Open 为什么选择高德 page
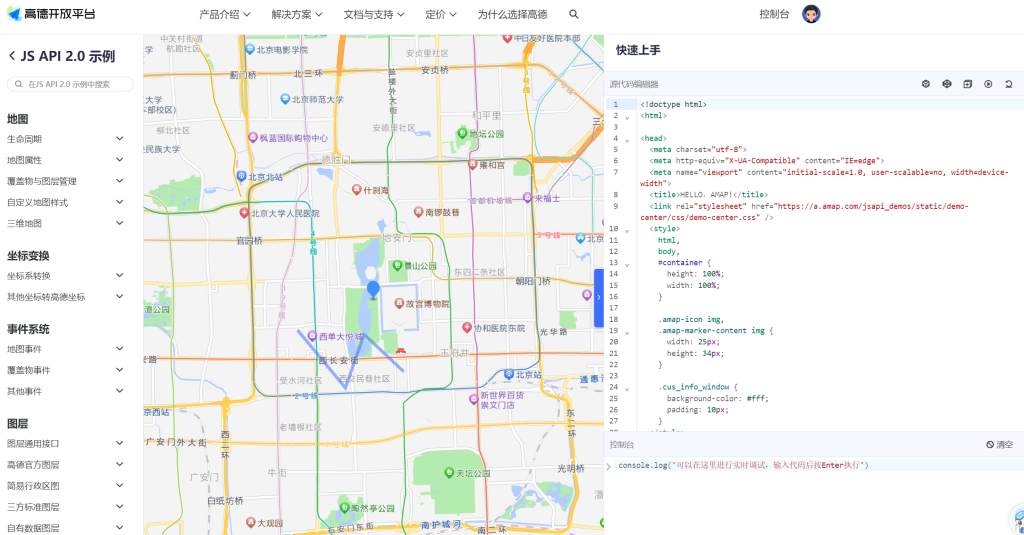 (x=512, y=14)
